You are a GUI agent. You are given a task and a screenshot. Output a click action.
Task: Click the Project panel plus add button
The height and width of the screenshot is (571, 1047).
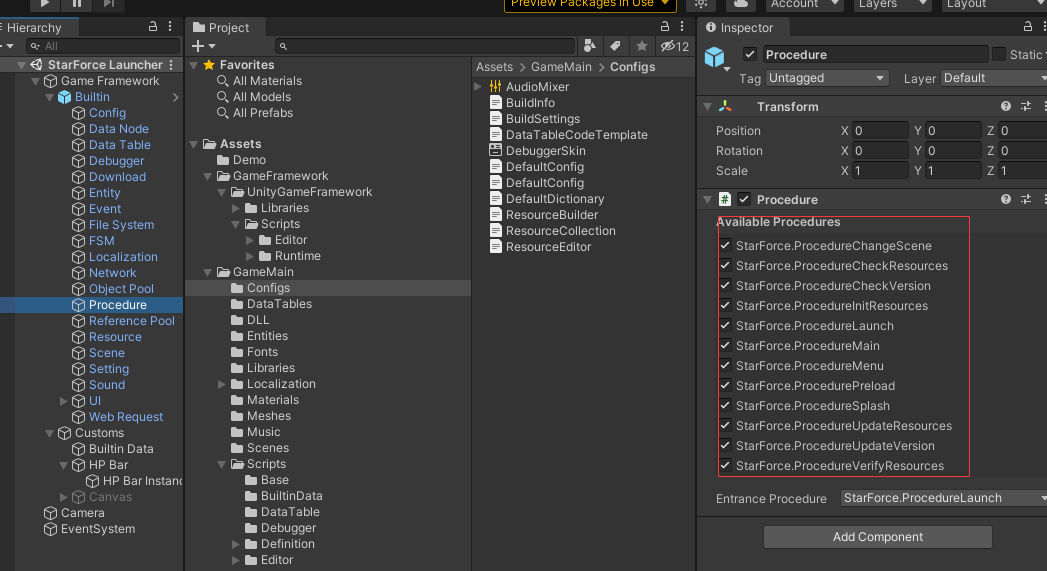pos(198,46)
